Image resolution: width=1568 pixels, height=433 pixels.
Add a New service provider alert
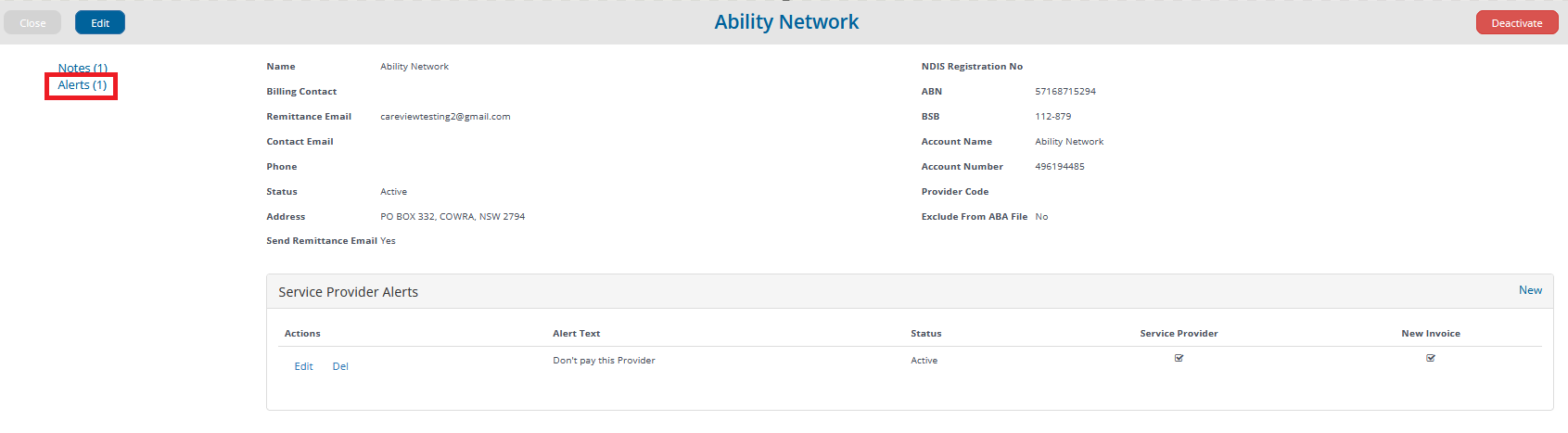coord(1530,290)
